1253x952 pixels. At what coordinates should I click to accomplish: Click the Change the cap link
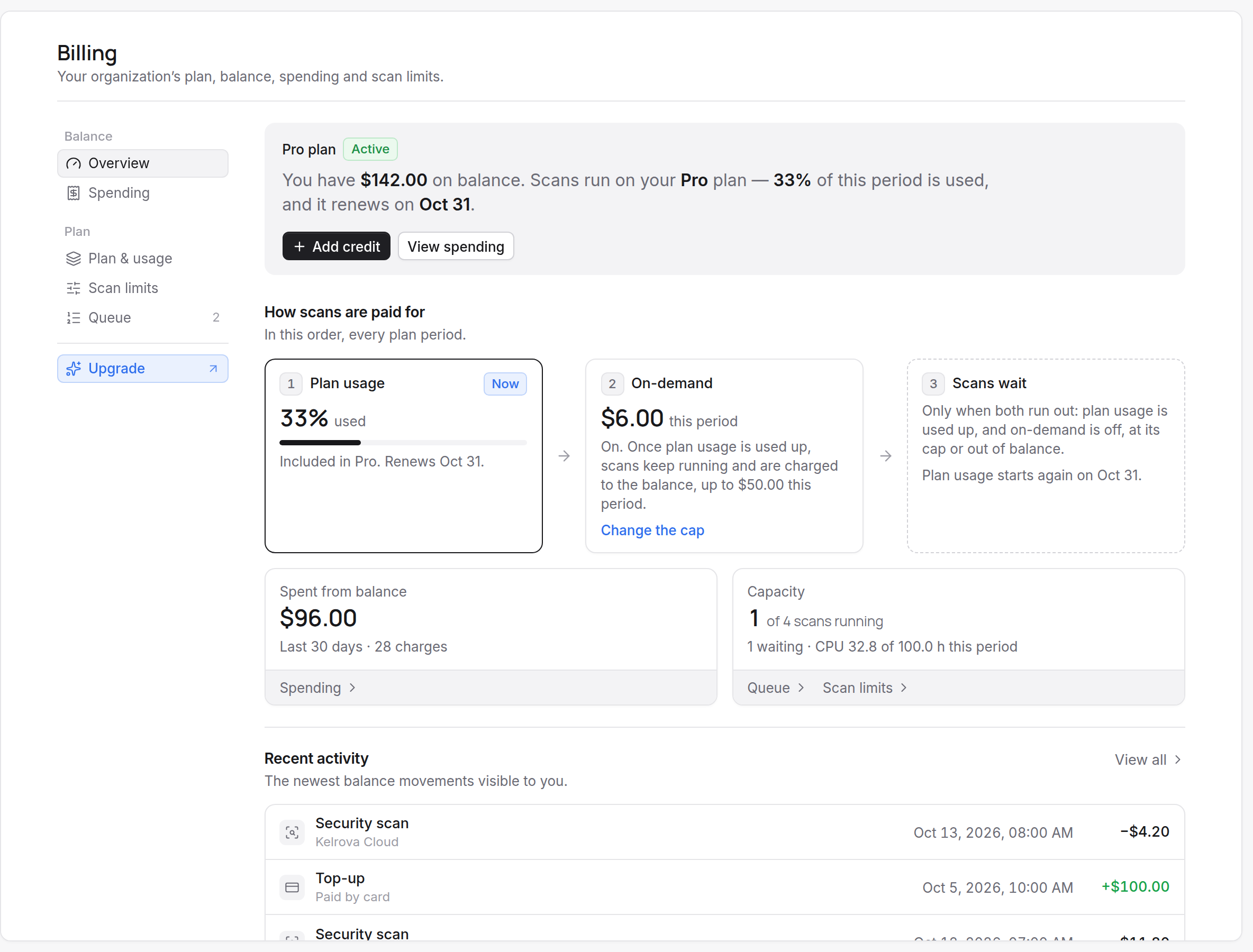(652, 530)
